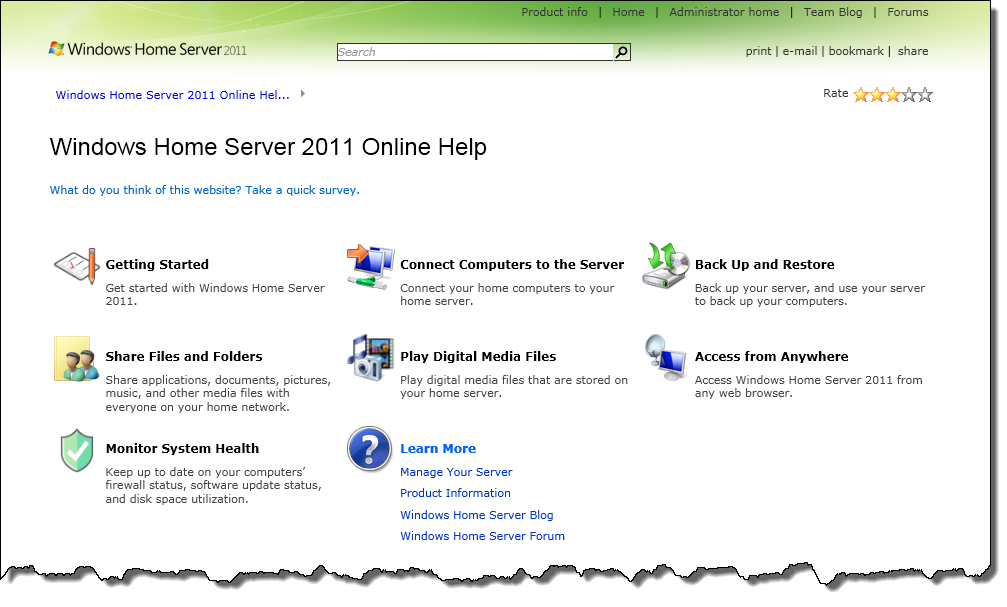Open the Windows Home Server 2011 Online Help breadcrumb
Viewport: 1007px width, 607px height.
click(172, 95)
